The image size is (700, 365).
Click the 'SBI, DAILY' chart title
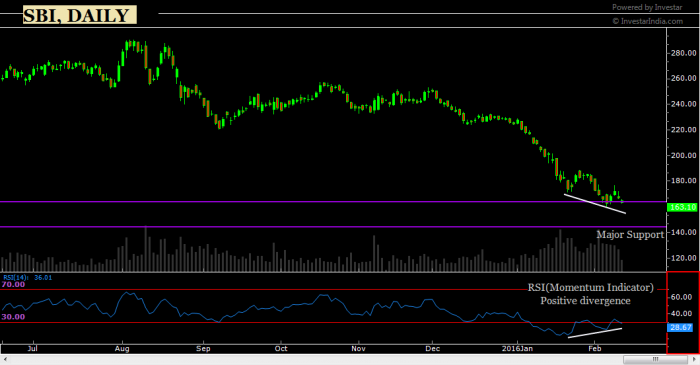[x=80, y=15]
